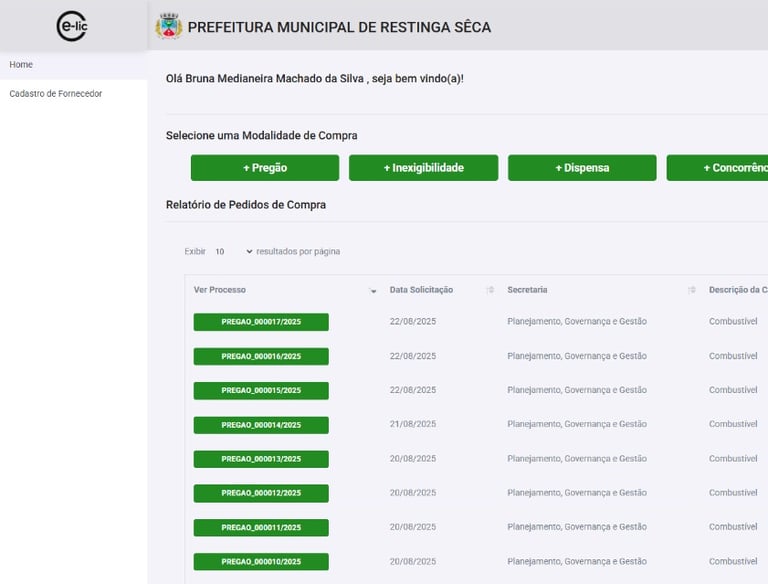Viewport: 768px width, 584px height.
Task: Sort by Secretaria column icon
Action: click(x=691, y=290)
